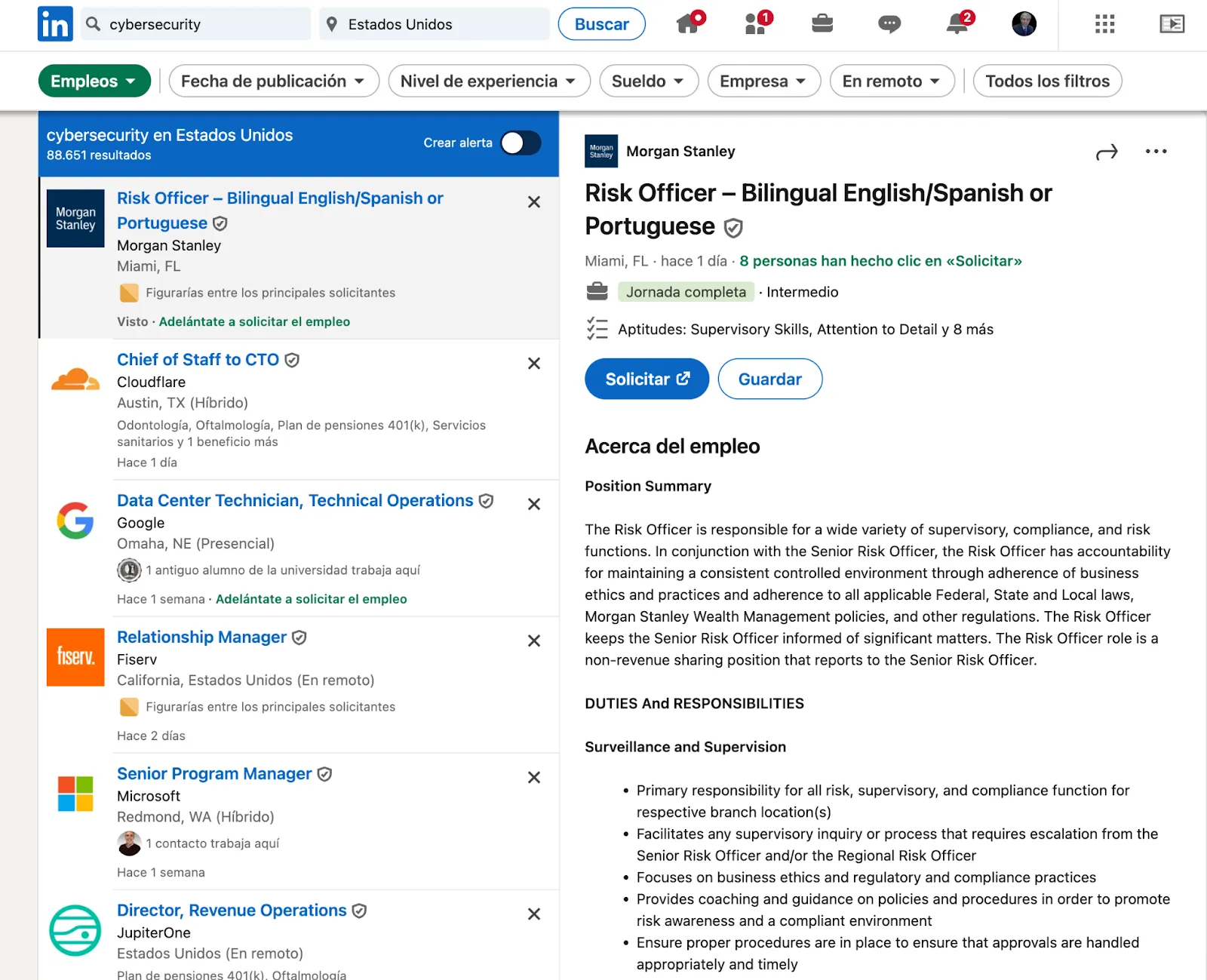Viewport: 1207px width, 980px height.
Task: Open Director, Revenue Operations job listing
Action: pyautogui.click(x=232, y=911)
